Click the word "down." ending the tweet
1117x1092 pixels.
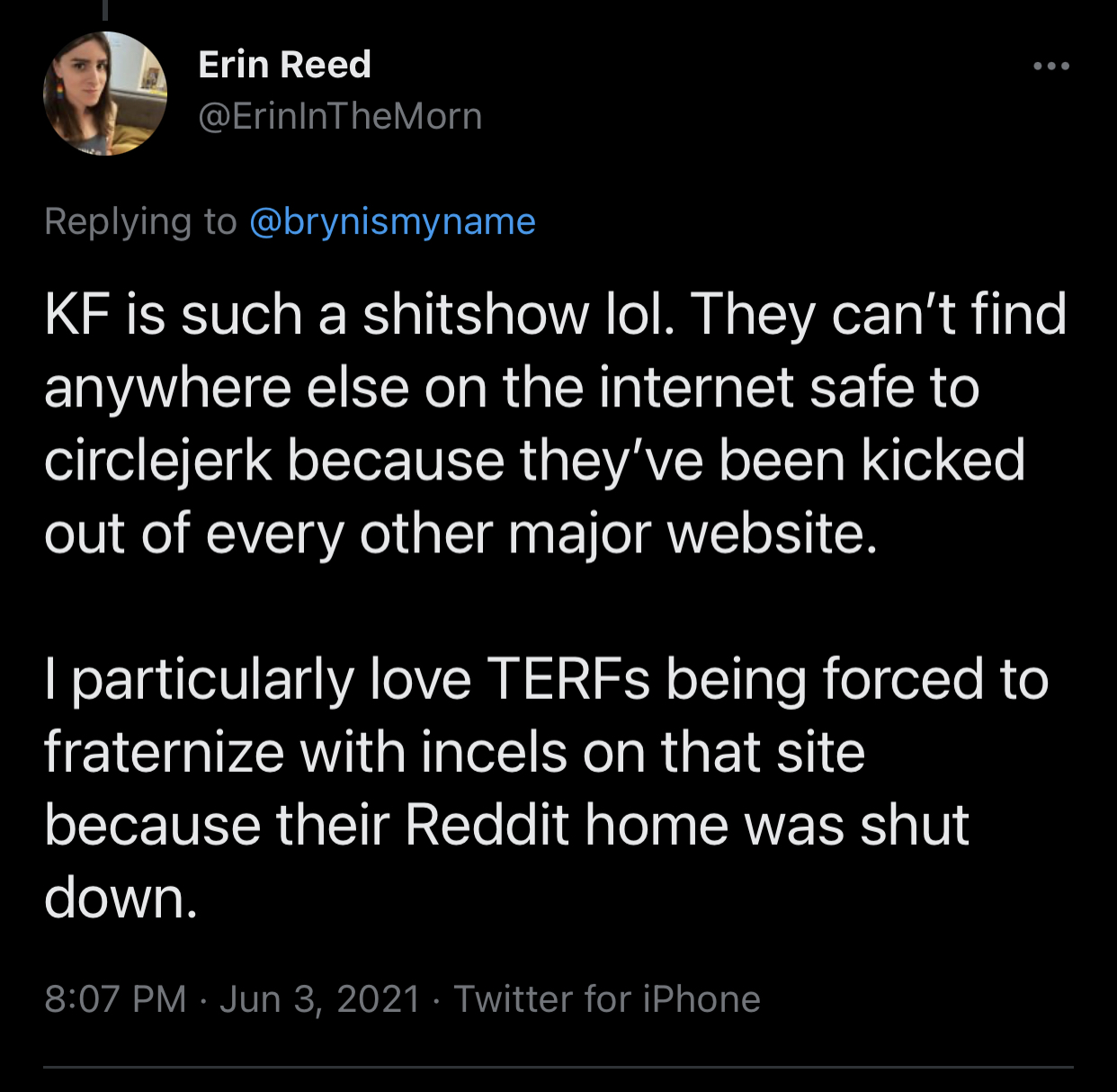(121, 898)
